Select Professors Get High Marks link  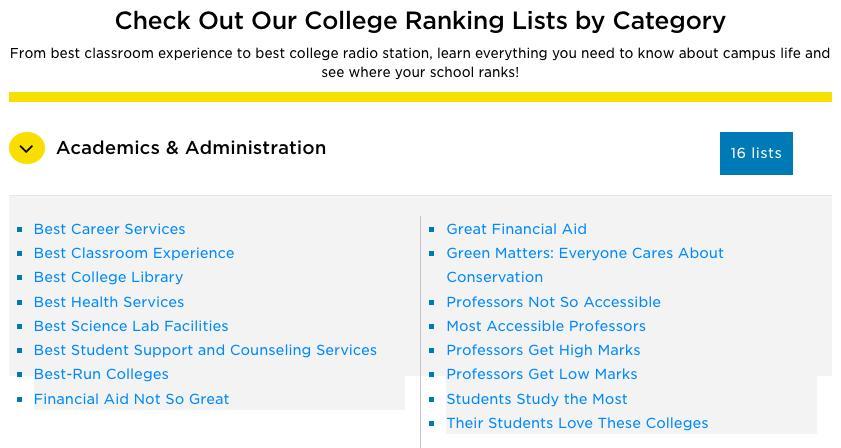click(543, 350)
